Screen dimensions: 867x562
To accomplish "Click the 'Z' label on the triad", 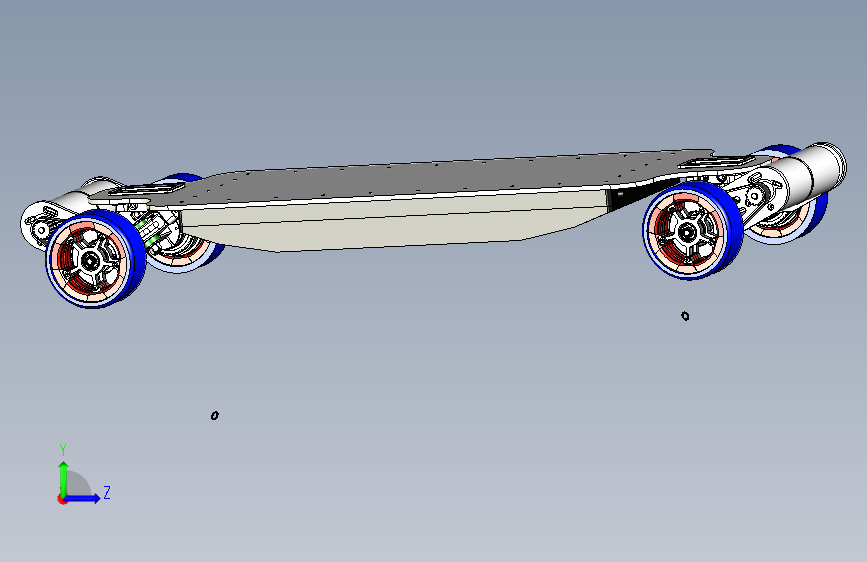I will point(107,492).
